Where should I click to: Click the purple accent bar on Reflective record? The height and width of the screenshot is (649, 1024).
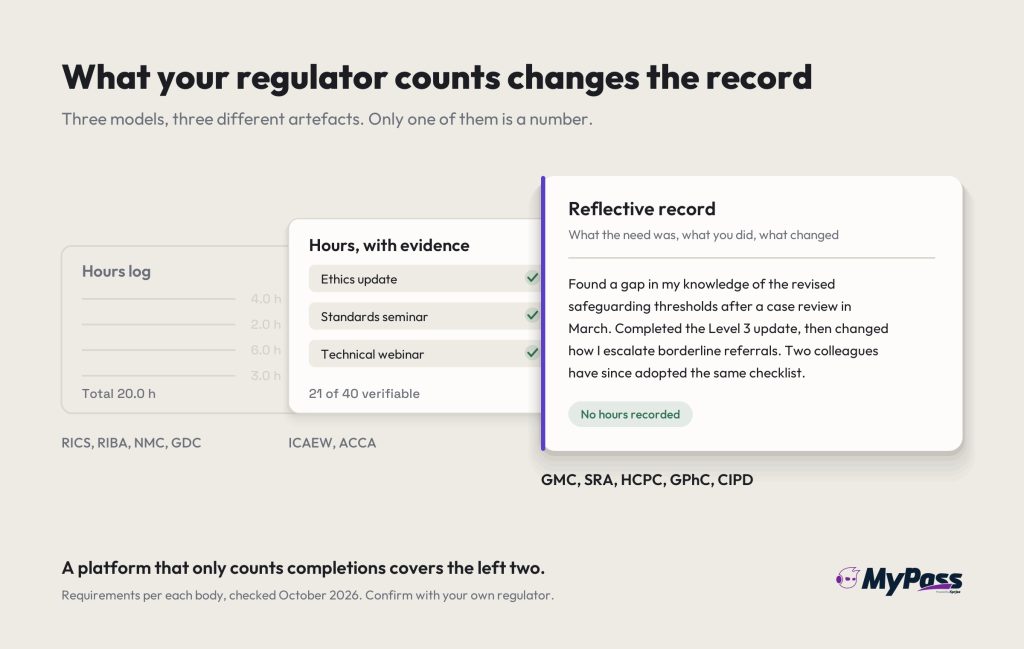point(543,313)
